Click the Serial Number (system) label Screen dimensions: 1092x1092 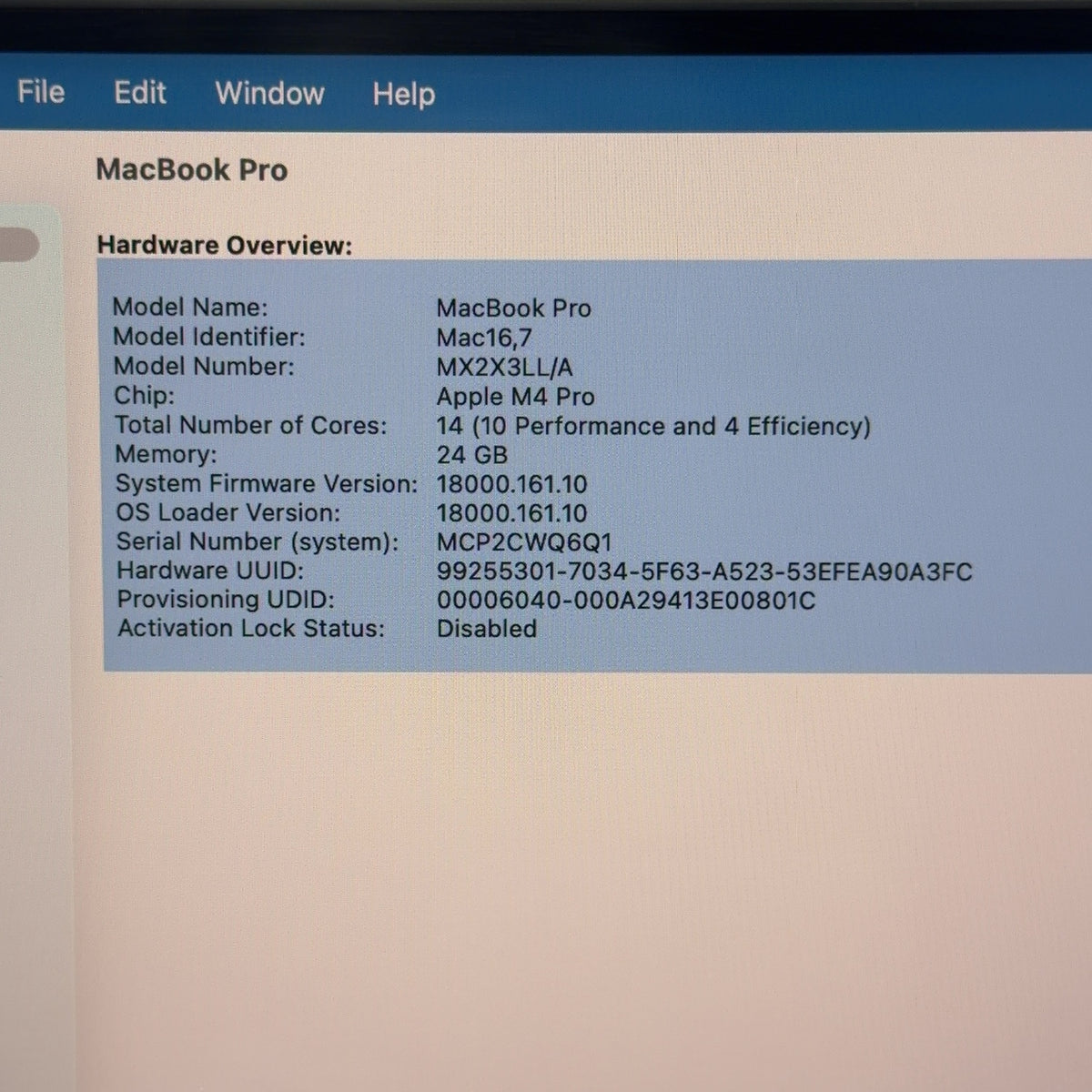coord(258,542)
